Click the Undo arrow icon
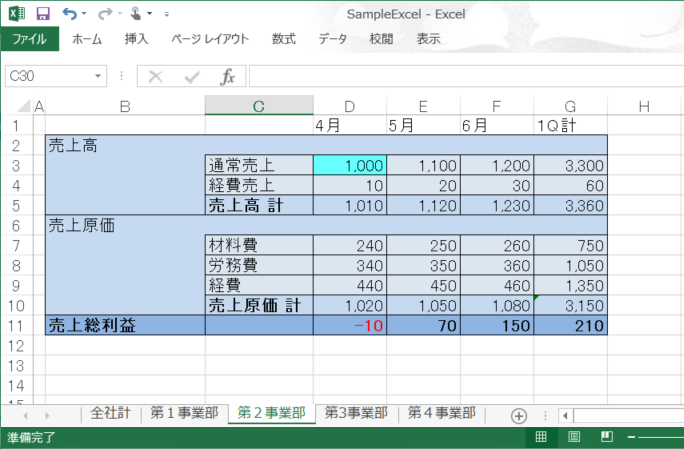The image size is (684, 449). pos(68,14)
